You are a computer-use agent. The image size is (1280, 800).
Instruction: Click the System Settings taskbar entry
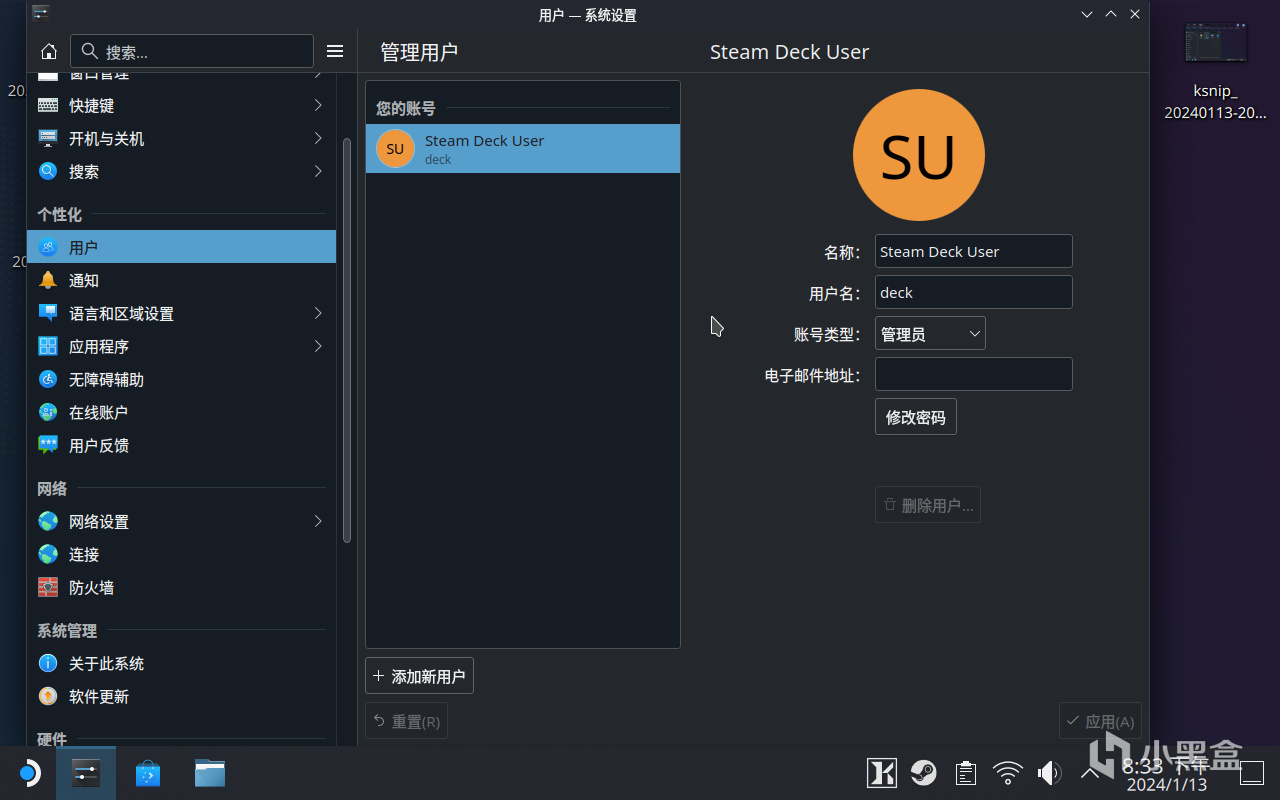point(86,773)
